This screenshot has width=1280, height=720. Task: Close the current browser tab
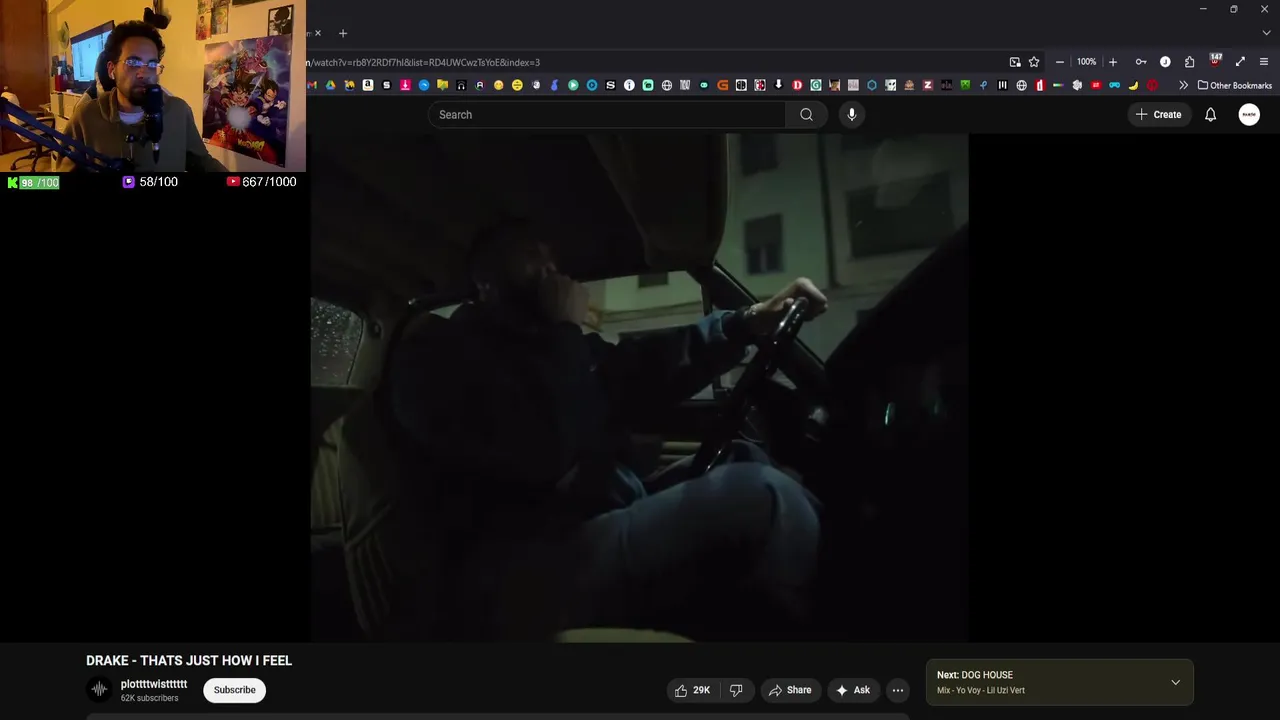[318, 33]
